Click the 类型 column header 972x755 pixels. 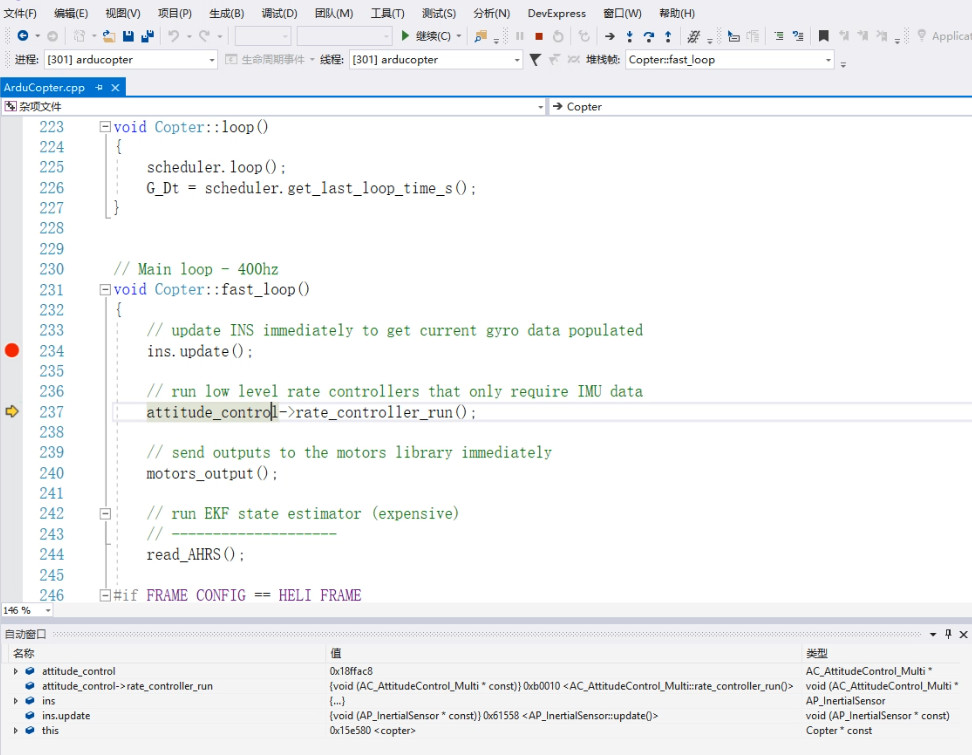click(816, 653)
